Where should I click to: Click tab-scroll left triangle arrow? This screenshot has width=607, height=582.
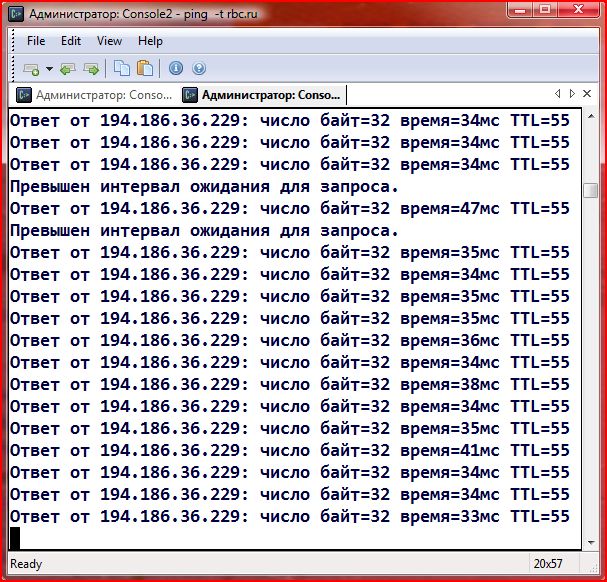click(557, 93)
